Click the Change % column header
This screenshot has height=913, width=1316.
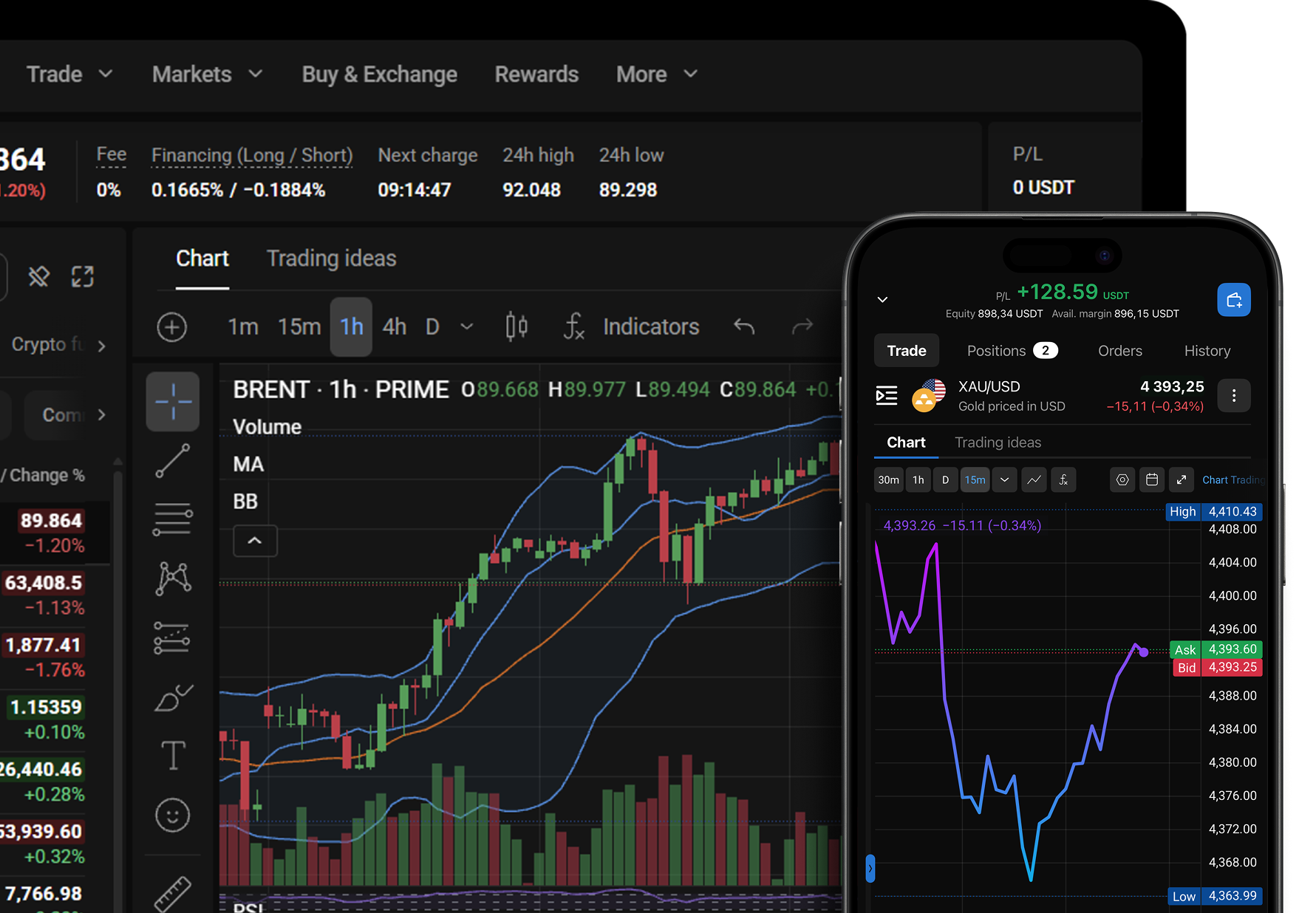(x=47, y=475)
